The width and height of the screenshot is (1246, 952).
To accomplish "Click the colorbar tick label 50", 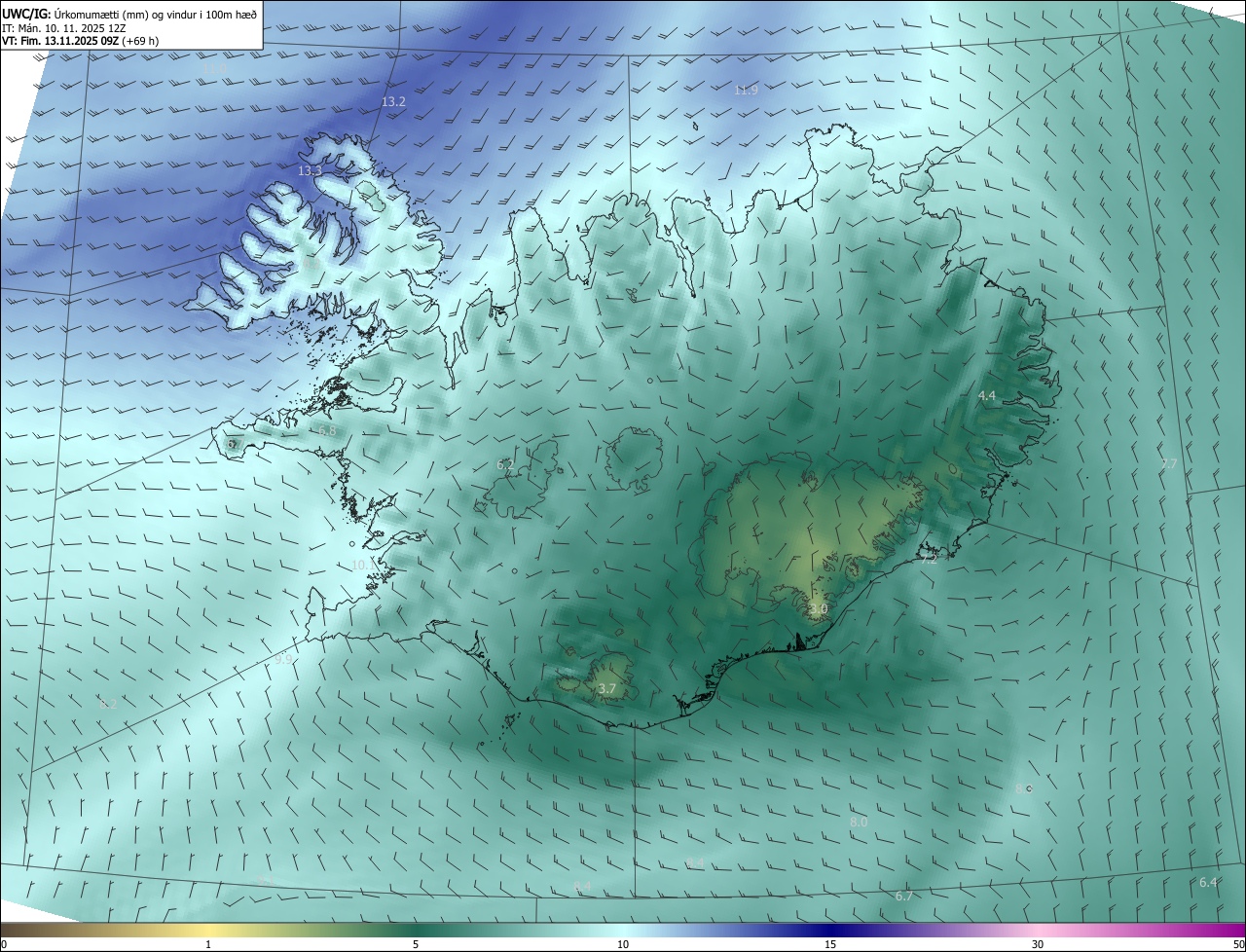I will pos(1238,945).
